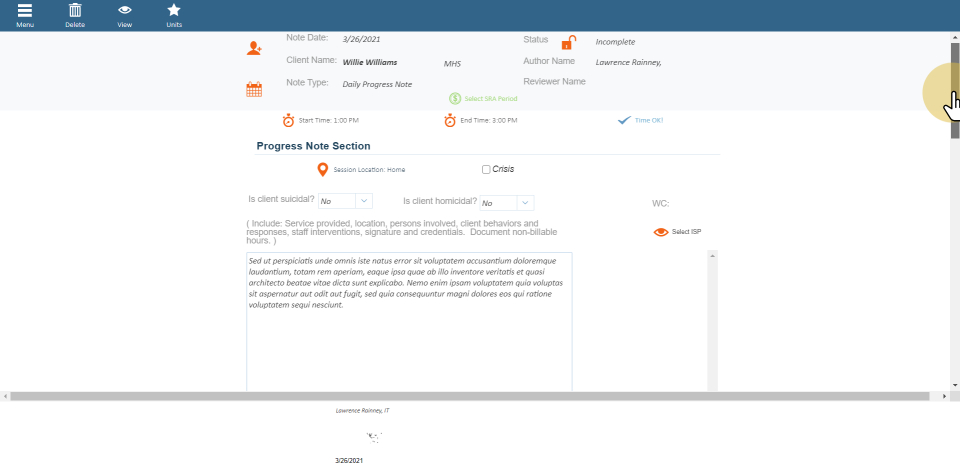960x469 pixels.
Task: Click the Delete trash can icon
Action: click(74, 11)
